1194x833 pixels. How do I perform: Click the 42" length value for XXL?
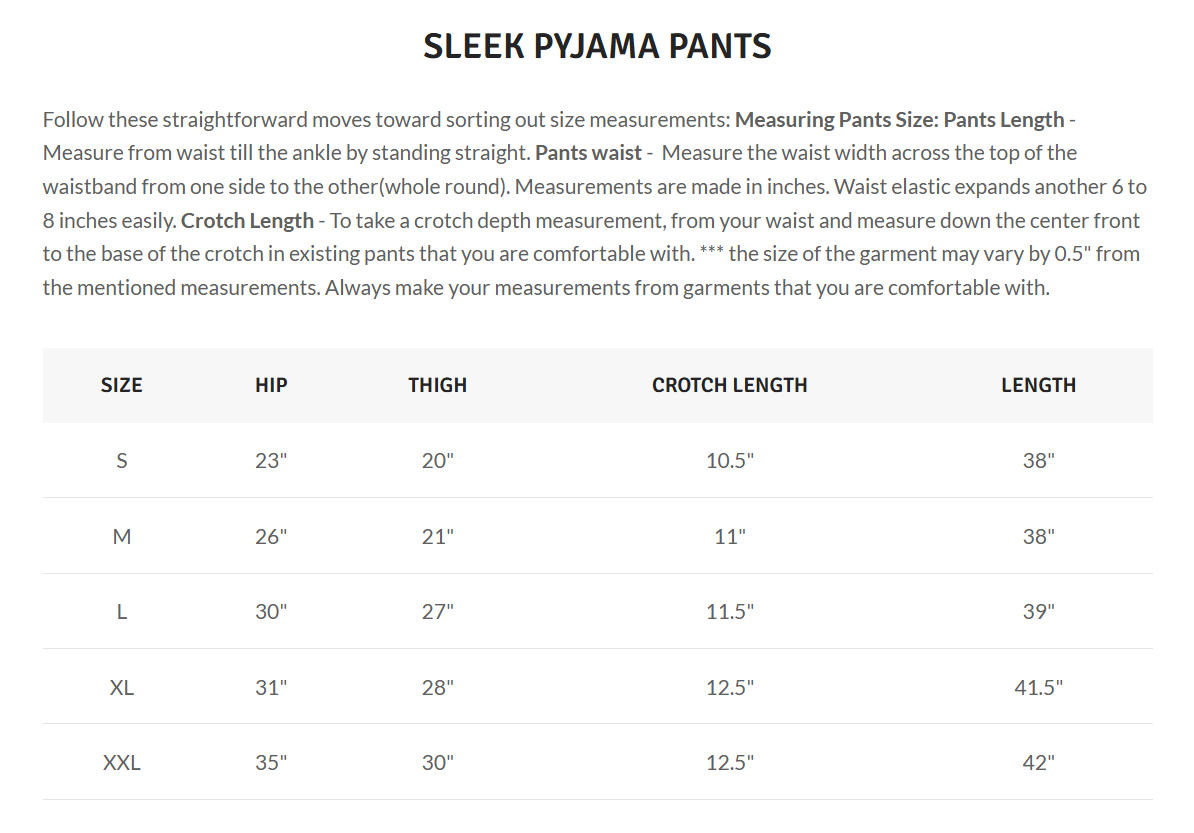(1038, 763)
